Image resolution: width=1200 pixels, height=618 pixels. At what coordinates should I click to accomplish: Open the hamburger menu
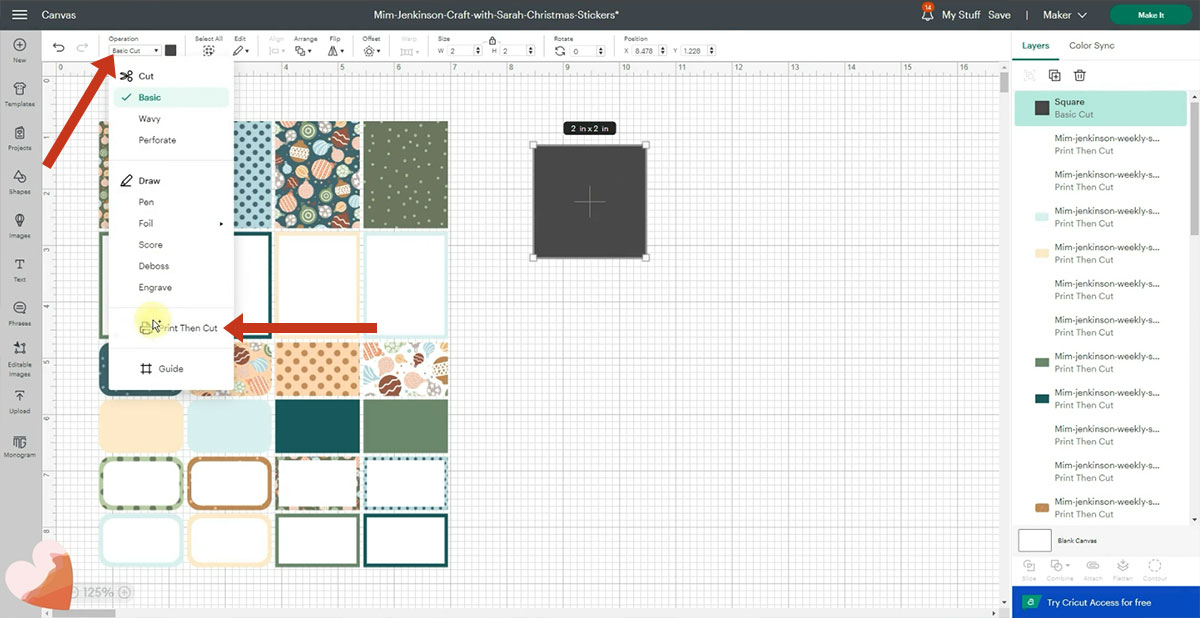point(19,15)
